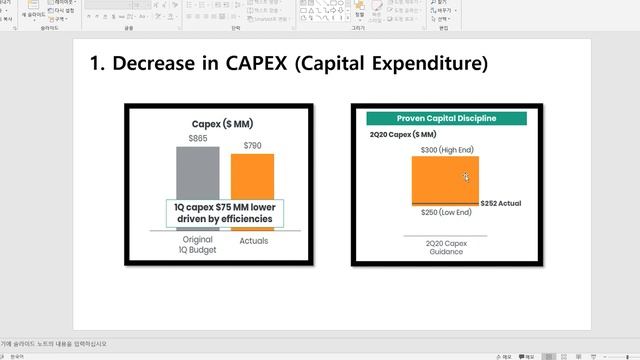Click the status bar language indicator
The image size is (640, 360).
17,357
